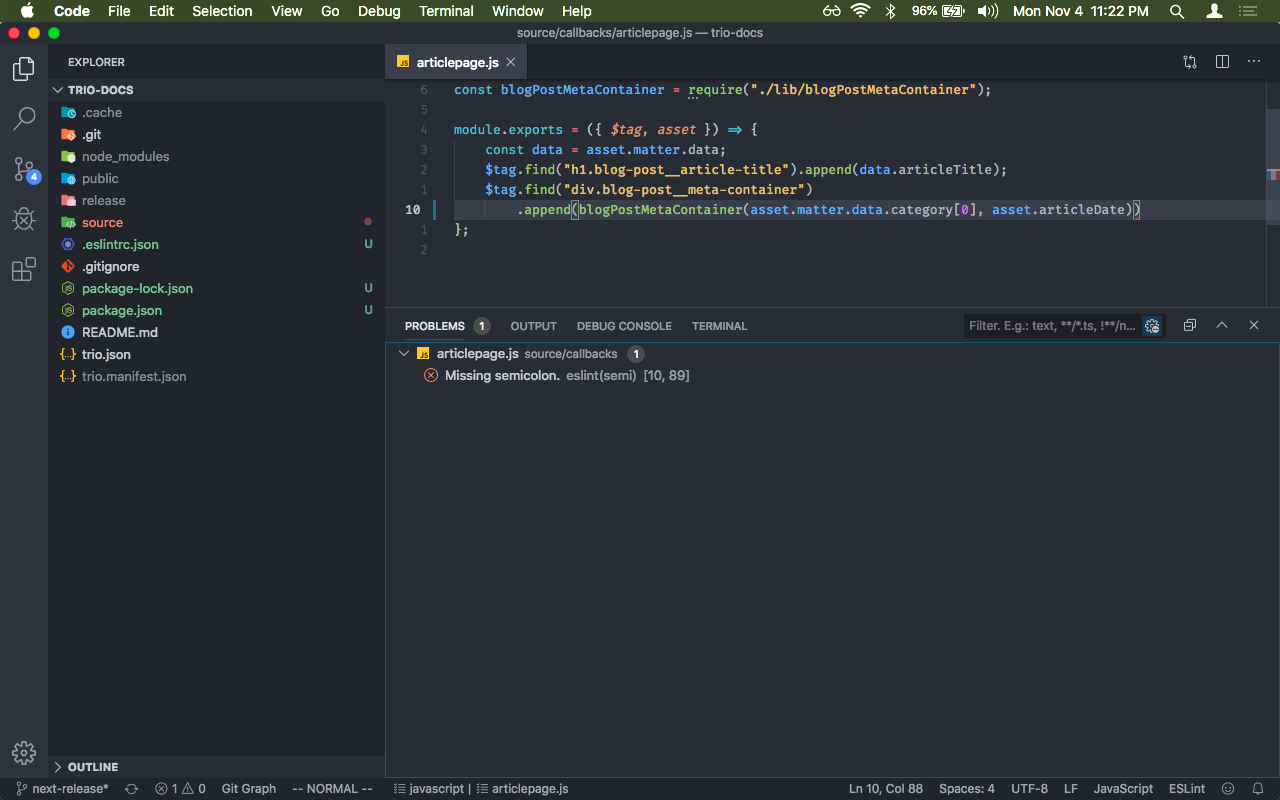Open the Search view in activity bar
Screen dimensions: 1280x800
[x=24, y=119]
